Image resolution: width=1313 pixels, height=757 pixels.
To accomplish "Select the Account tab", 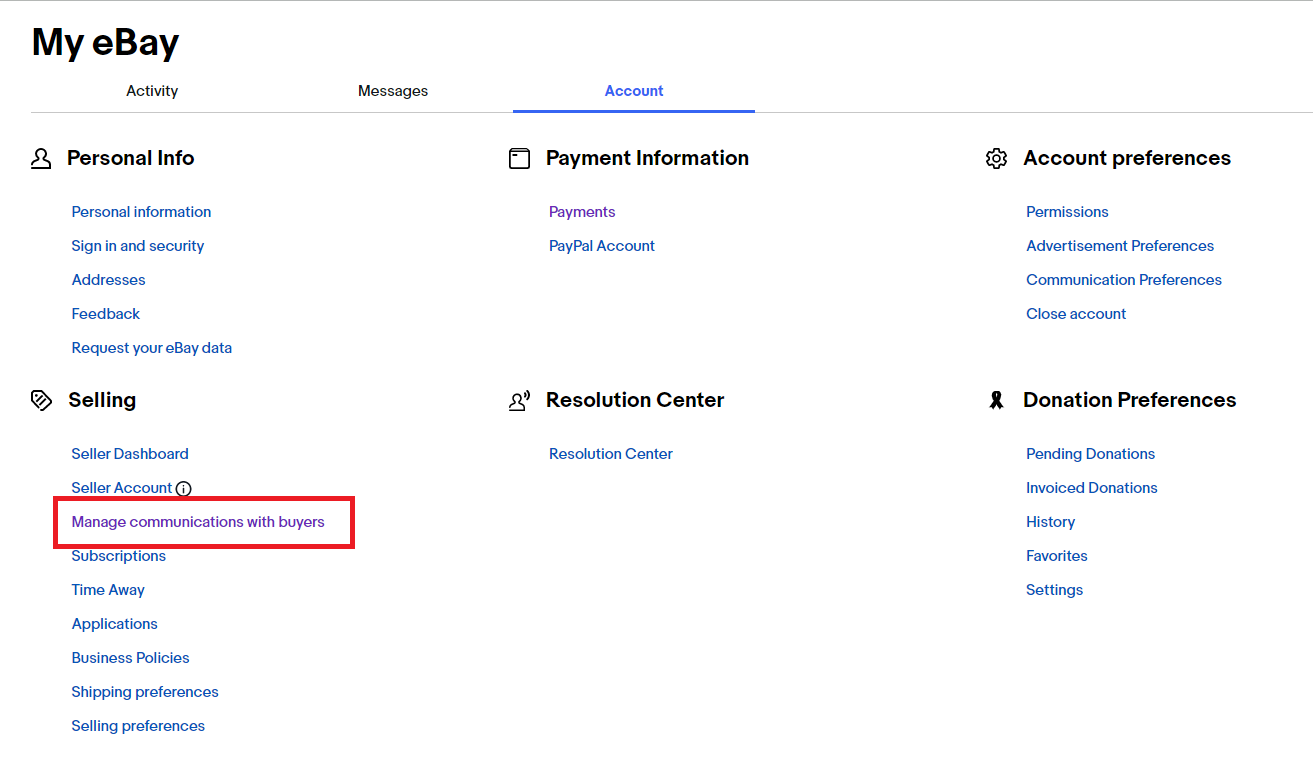I will (x=634, y=91).
